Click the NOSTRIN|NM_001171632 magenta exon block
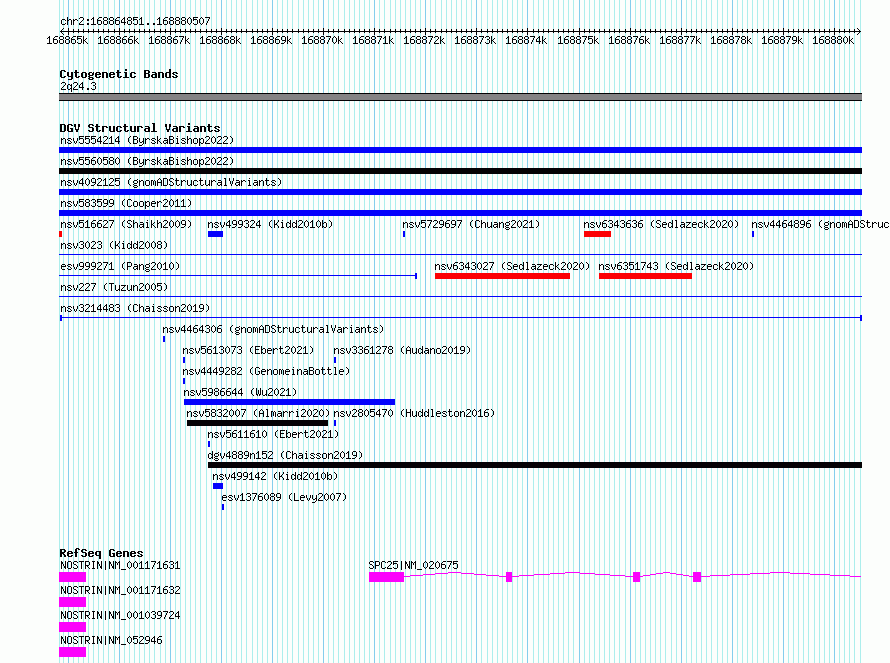 click(x=73, y=602)
